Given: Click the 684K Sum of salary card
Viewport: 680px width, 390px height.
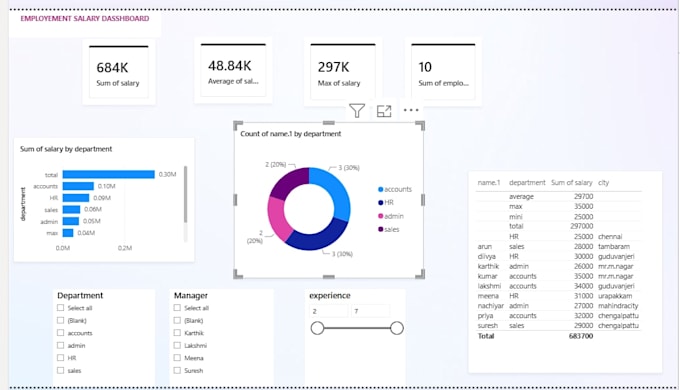Looking at the screenshot, I should click(119, 72).
